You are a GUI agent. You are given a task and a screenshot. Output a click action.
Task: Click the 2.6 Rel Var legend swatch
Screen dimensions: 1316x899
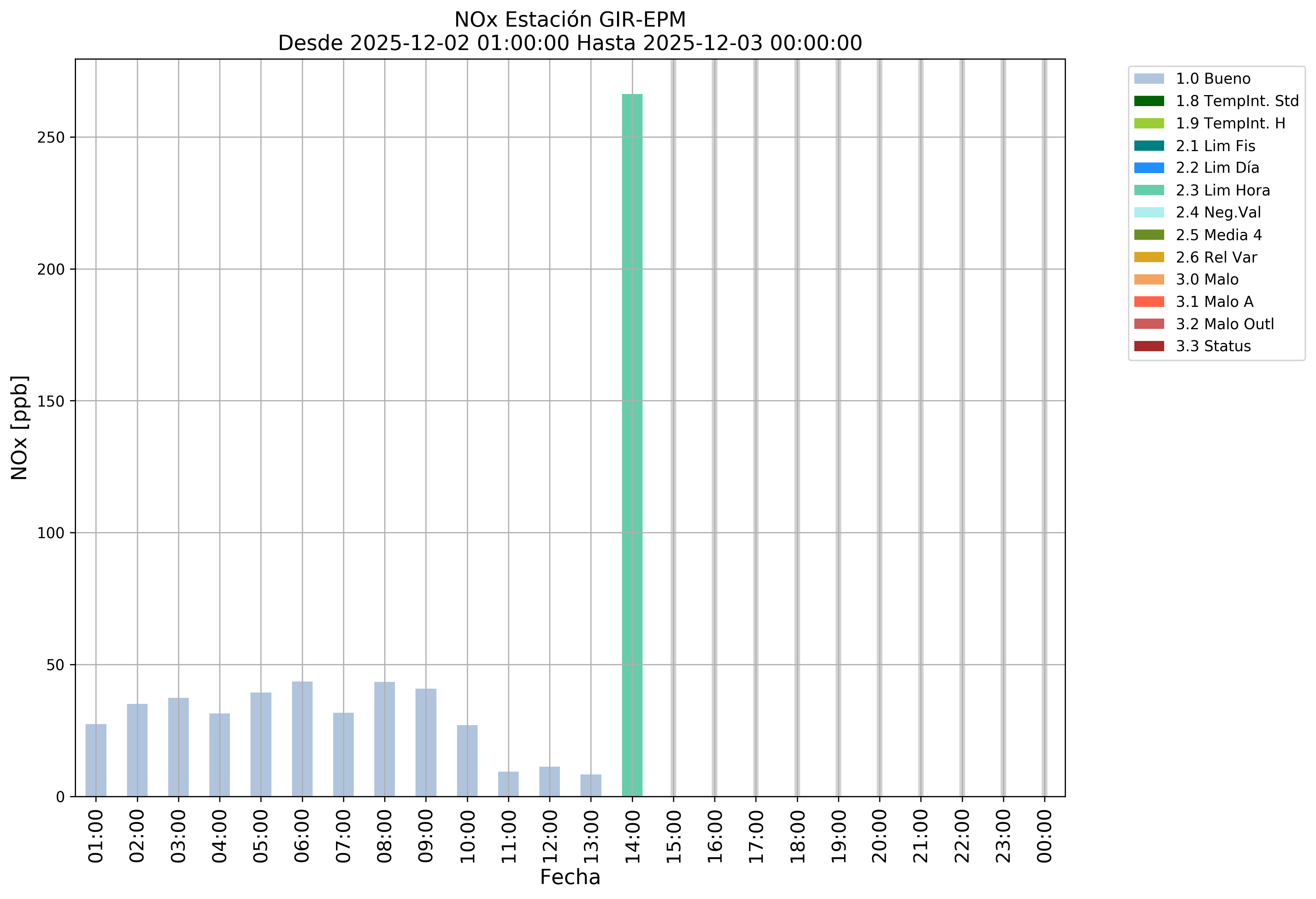click(x=1149, y=257)
